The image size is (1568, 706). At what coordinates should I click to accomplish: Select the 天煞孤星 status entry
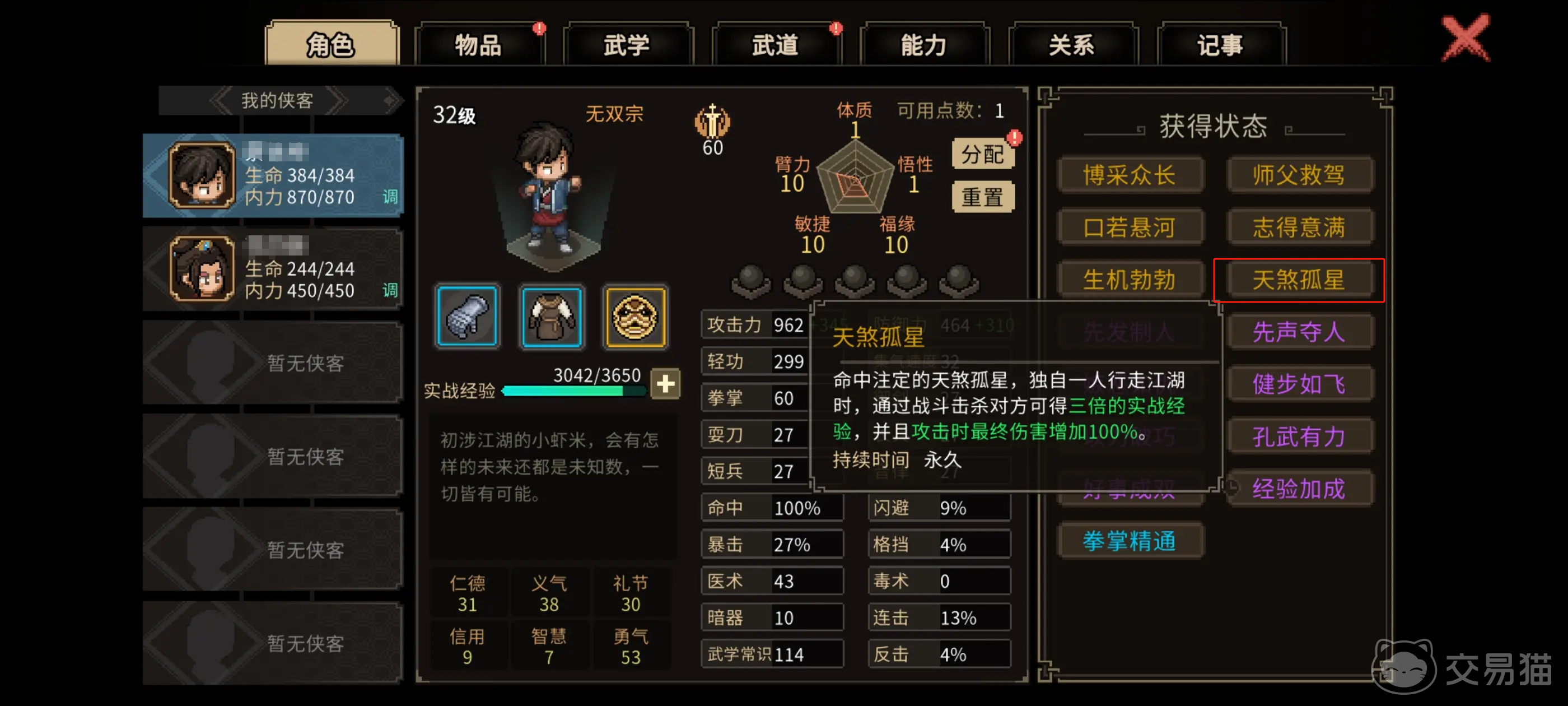tap(1298, 280)
